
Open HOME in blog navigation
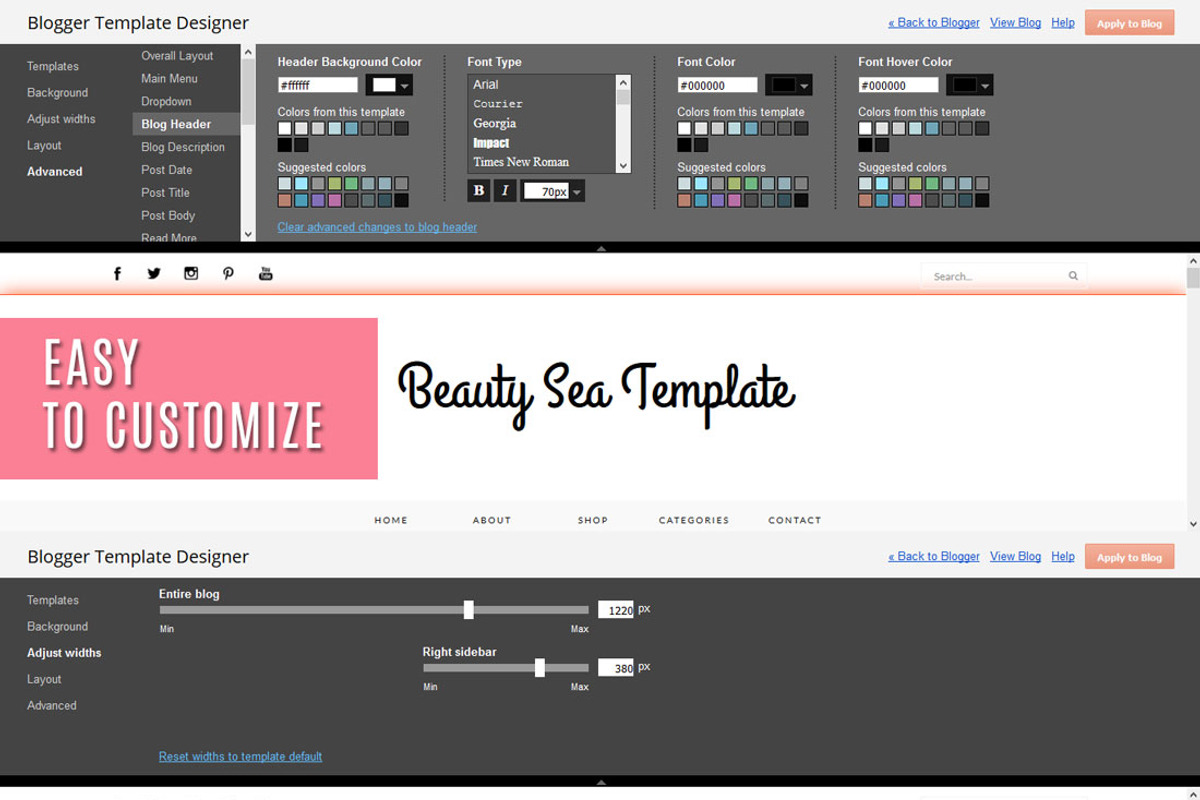391,520
